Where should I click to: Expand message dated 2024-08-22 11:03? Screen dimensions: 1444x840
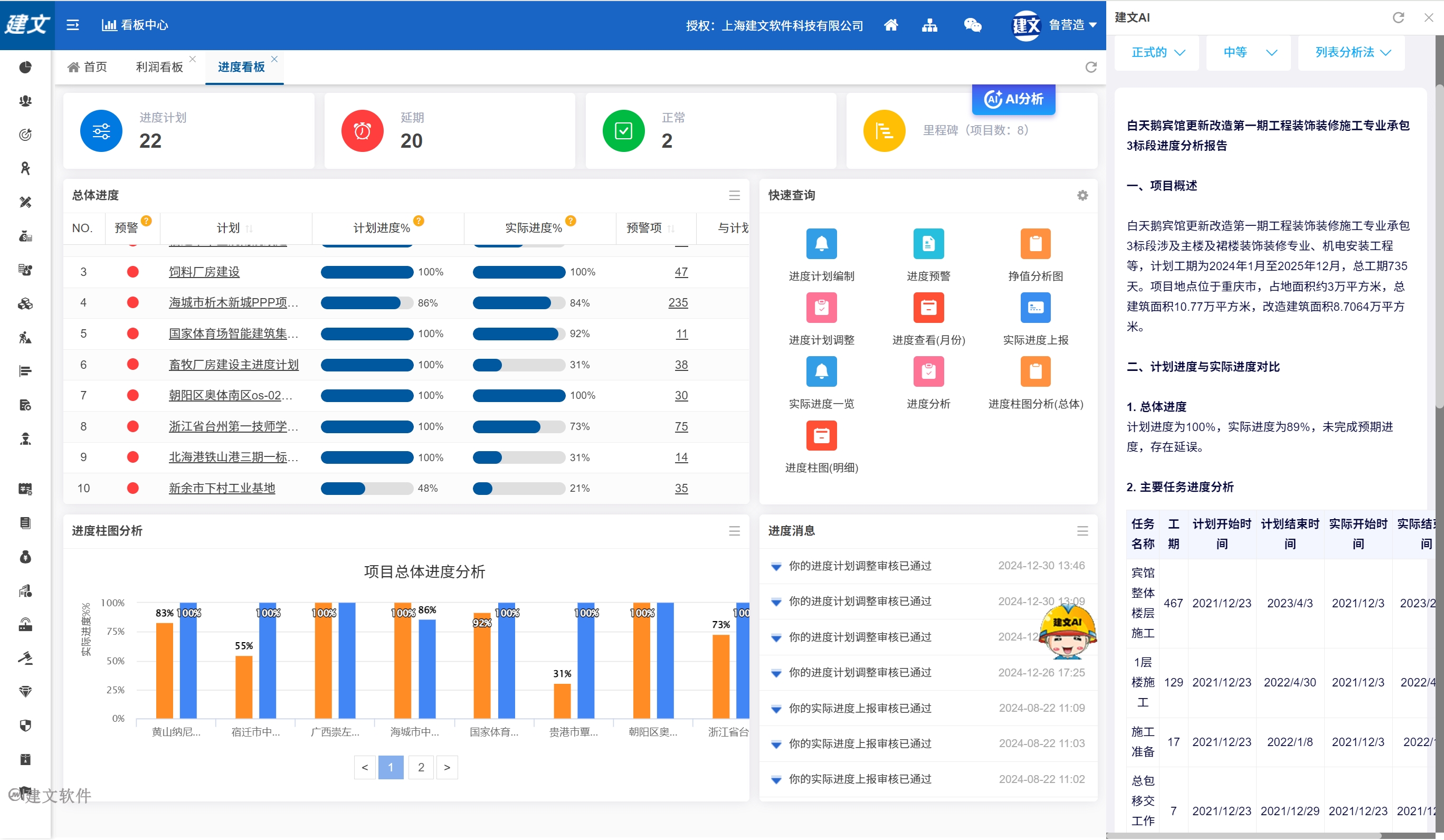(x=775, y=745)
